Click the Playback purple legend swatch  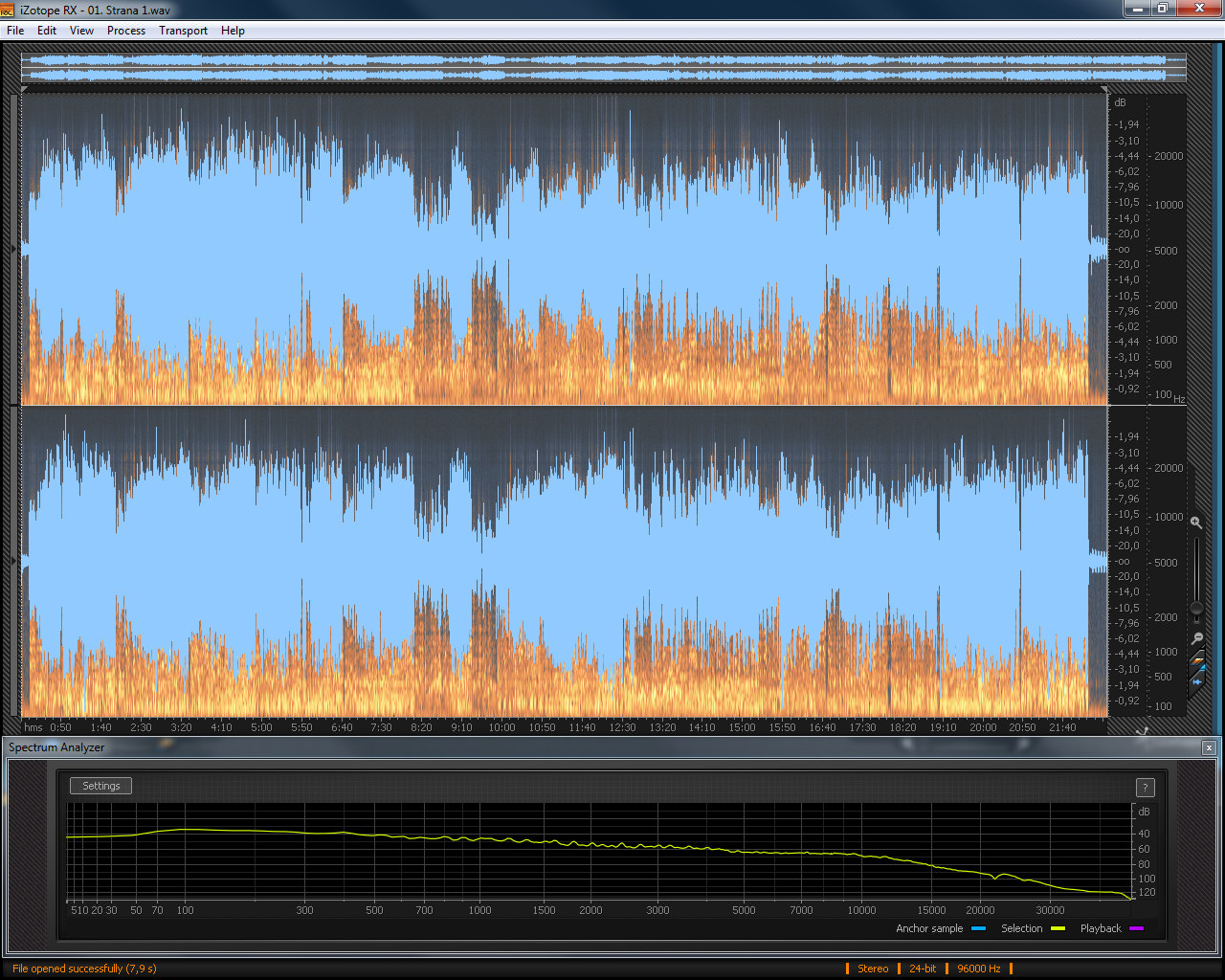(1136, 928)
